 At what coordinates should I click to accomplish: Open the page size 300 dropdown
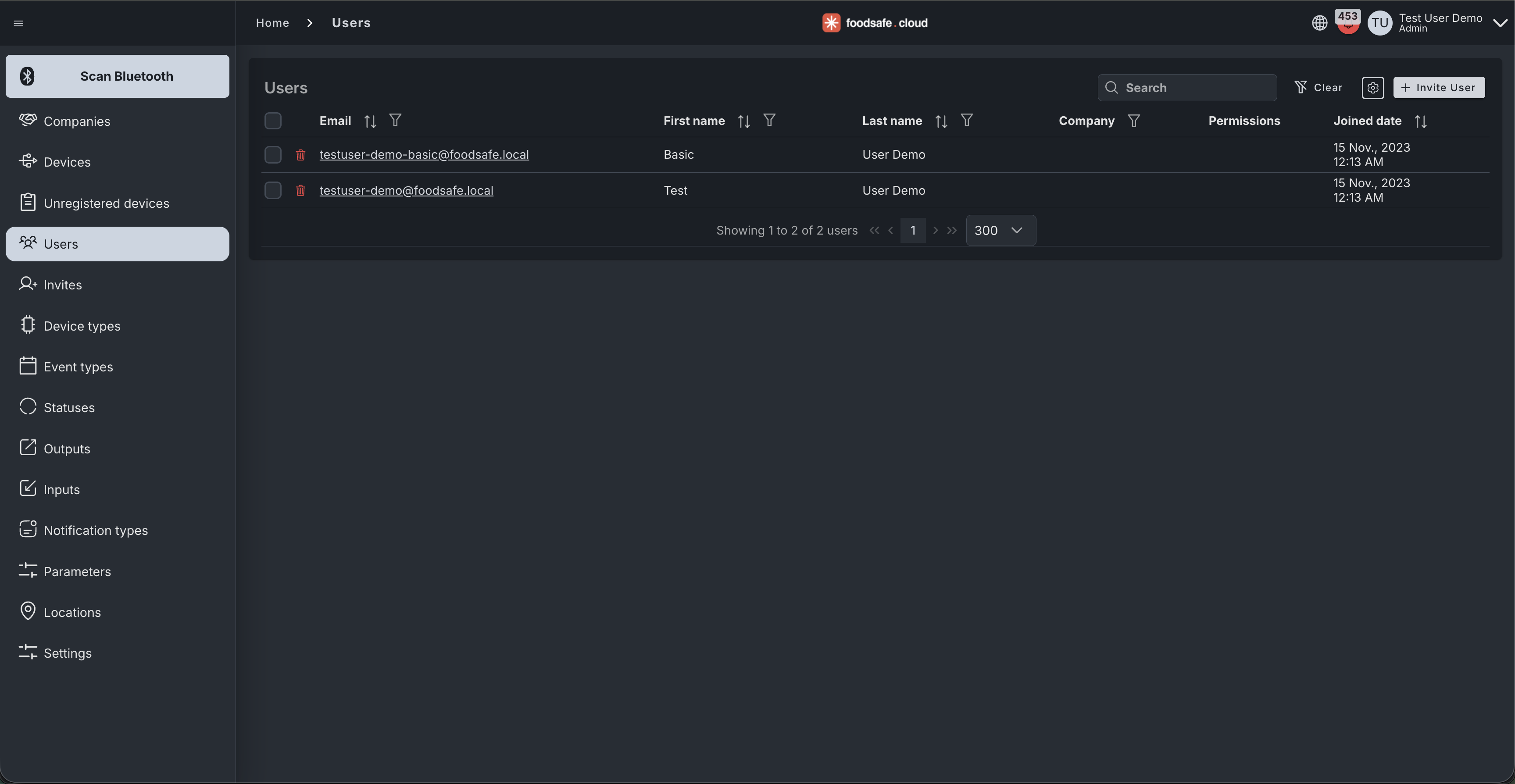click(1000, 230)
